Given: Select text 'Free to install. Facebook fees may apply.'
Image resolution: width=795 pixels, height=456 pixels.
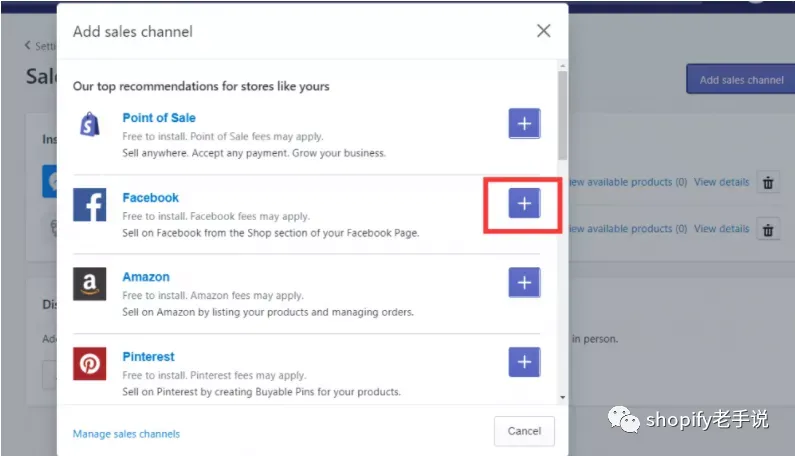Looking at the screenshot, I should tap(216, 217).
